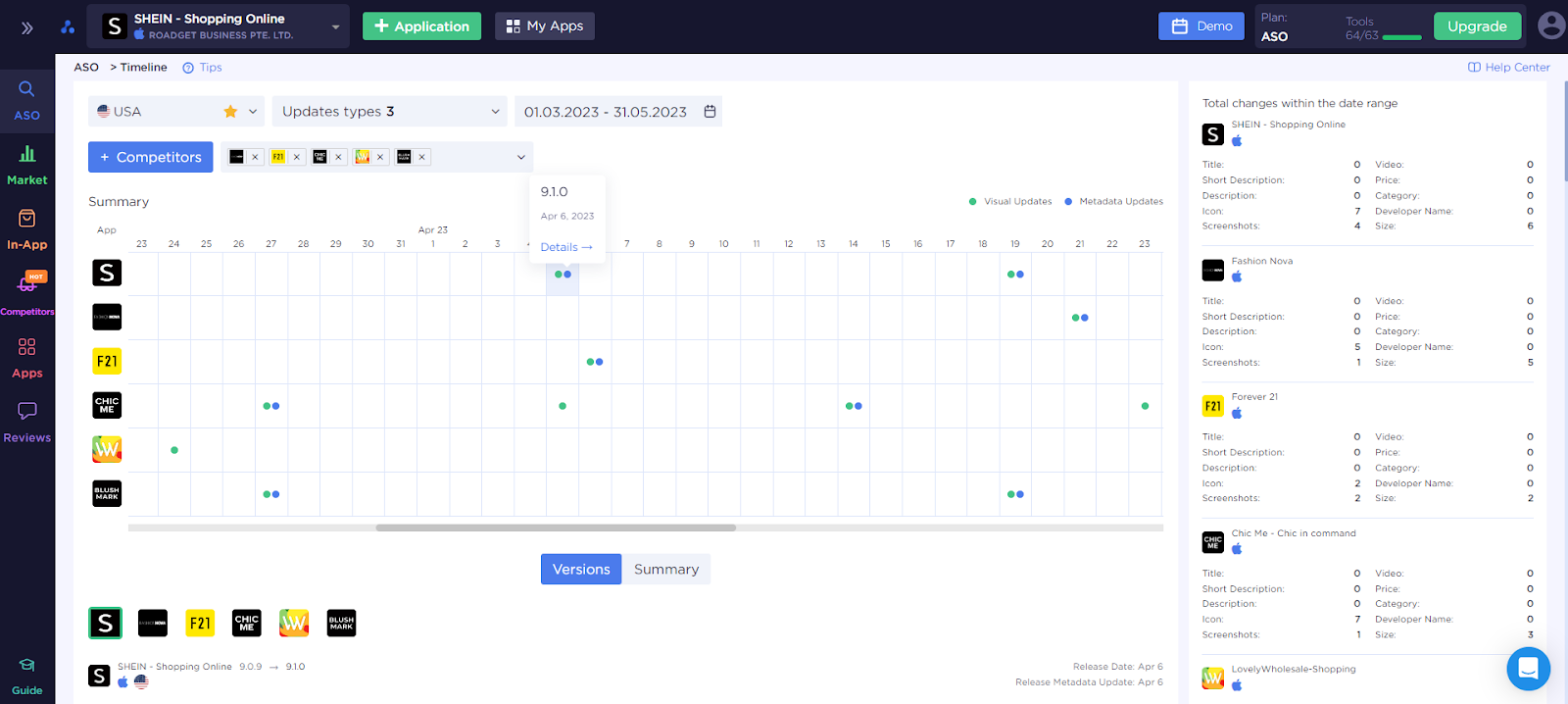Remove the Chic Me competitor chip
The image size is (1568, 704).
click(x=338, y=157)
